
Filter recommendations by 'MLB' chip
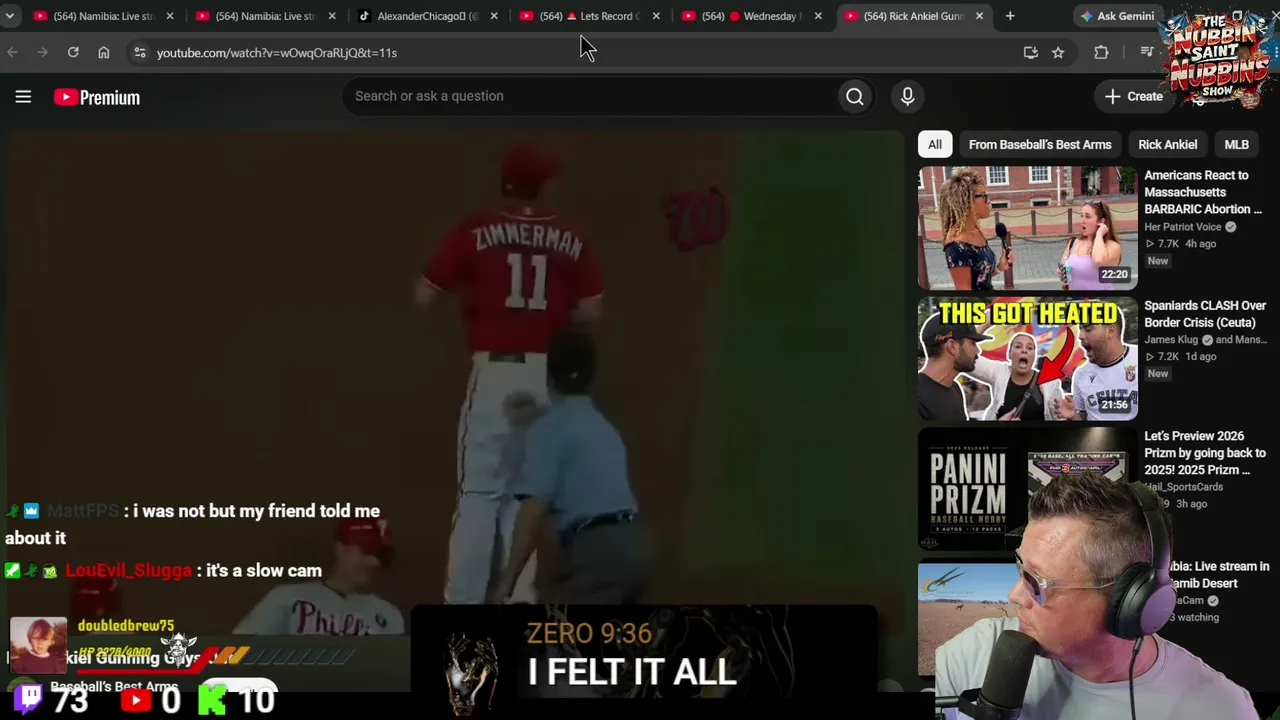click(1236, 144)
